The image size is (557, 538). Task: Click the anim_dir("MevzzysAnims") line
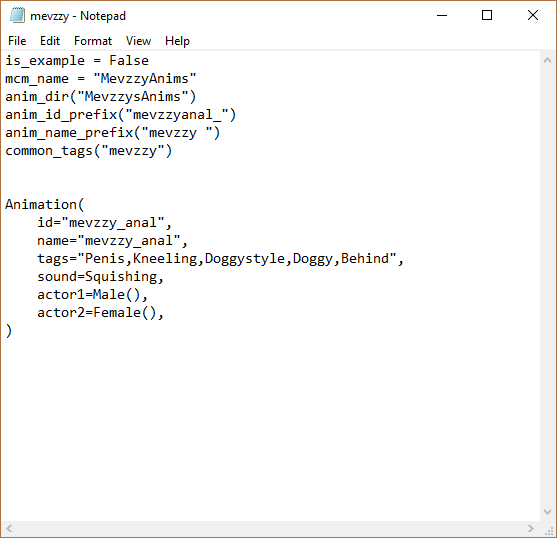click(101, 97)
